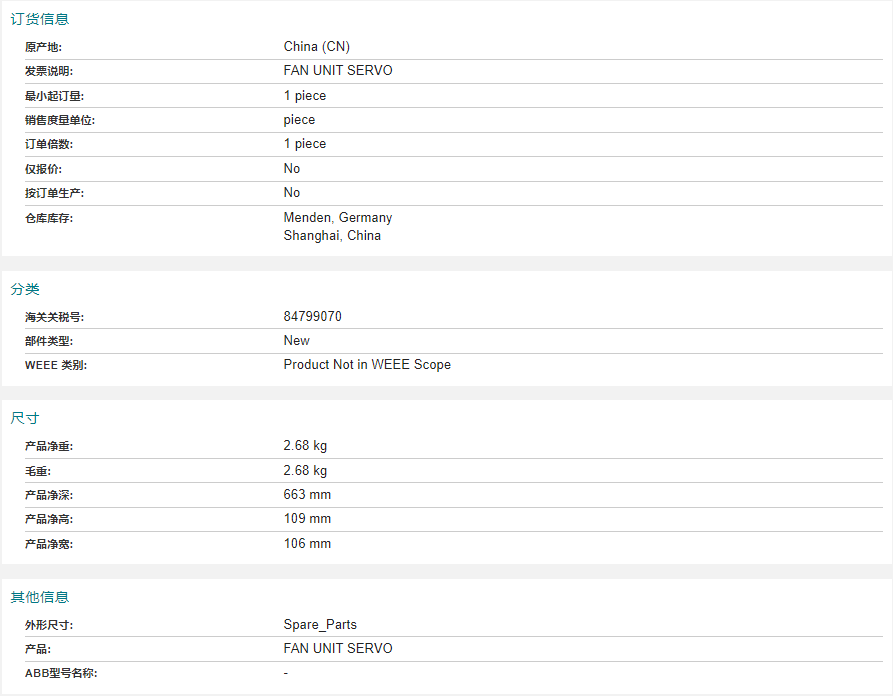
Task: Click the 2.68 kg product net weight value
Action: (x=305, y=445)
